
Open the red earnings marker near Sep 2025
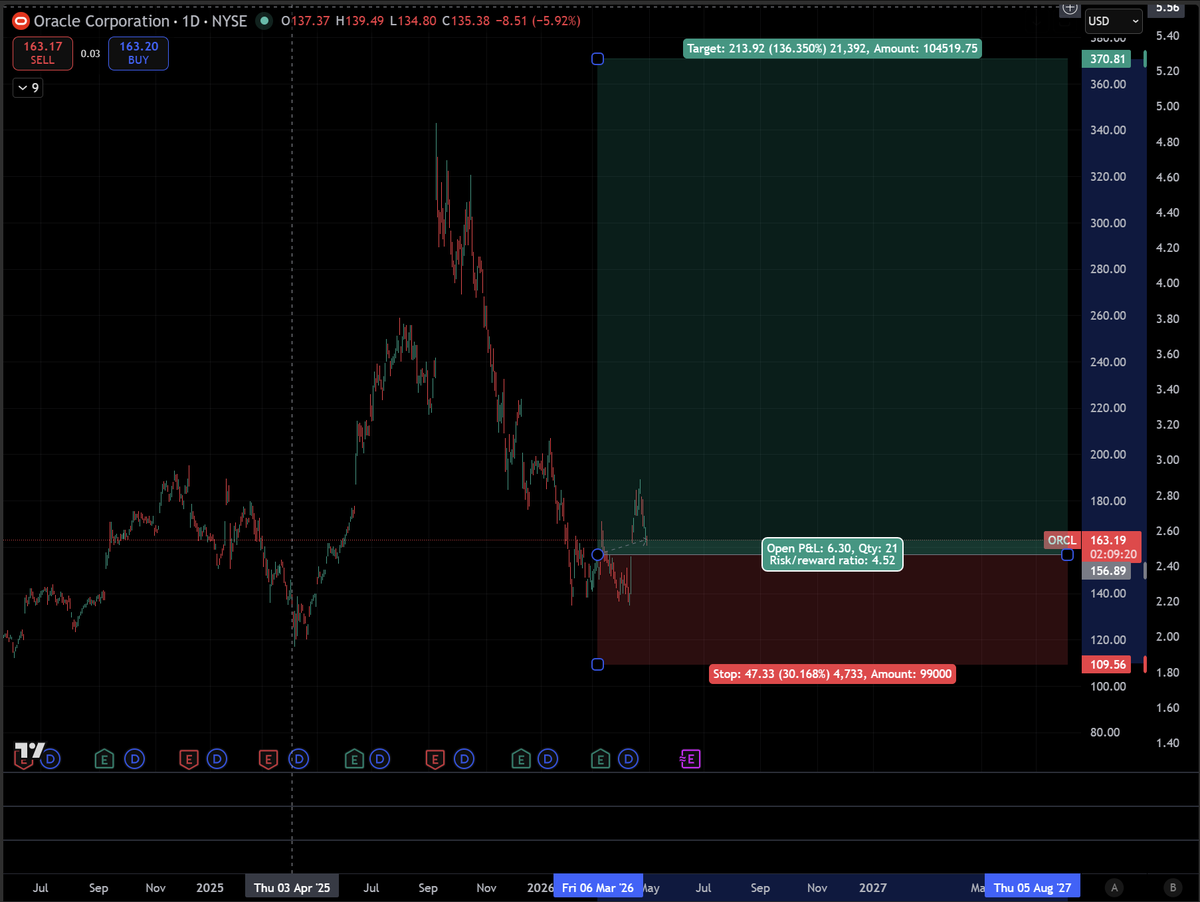point(434,759)
